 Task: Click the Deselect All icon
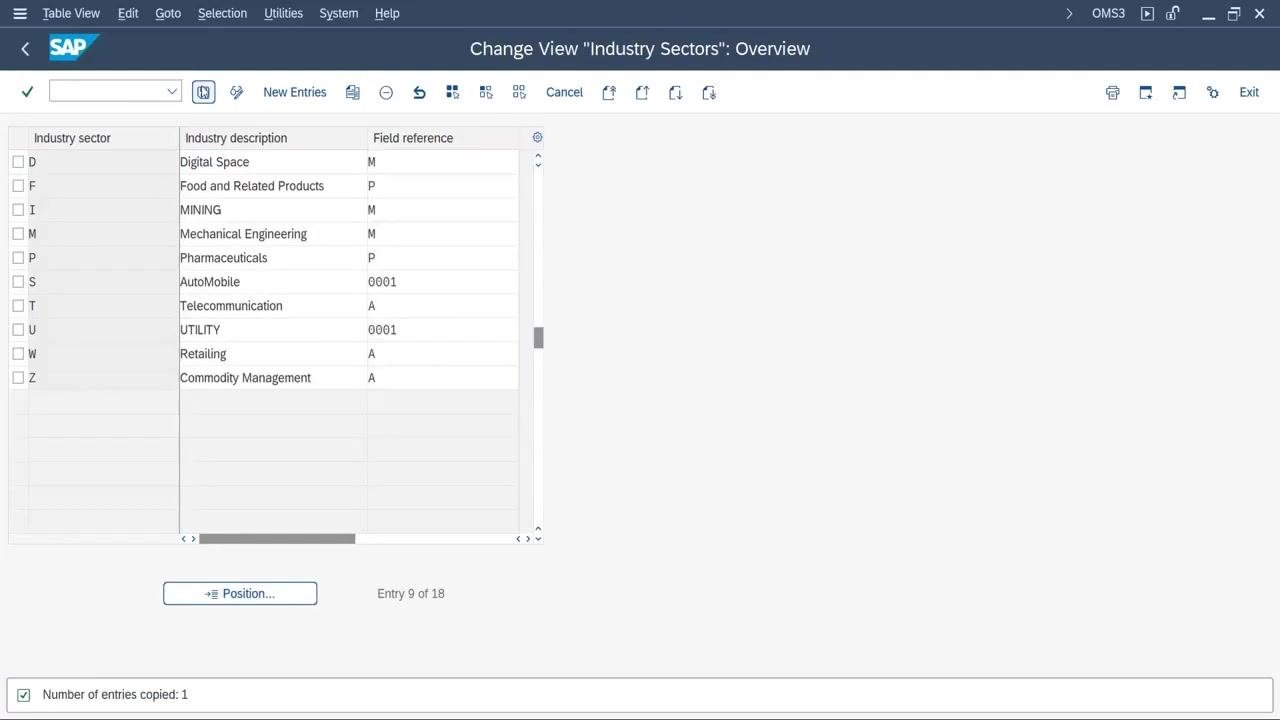pyautogui.click(x=519, y=92)
